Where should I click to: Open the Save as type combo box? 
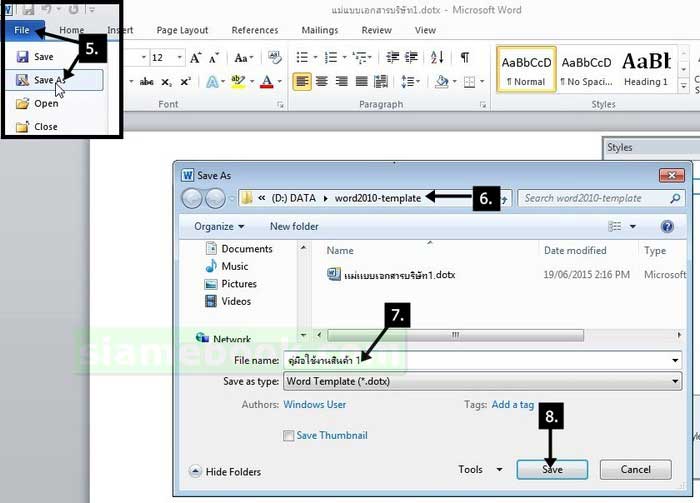(x=482, y=382)
